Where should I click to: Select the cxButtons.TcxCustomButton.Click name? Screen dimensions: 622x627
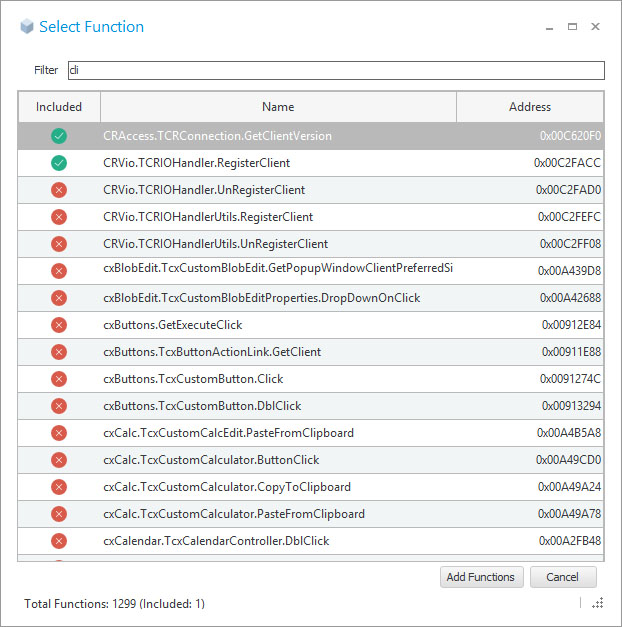pyautogui.click(x=193, y=379)
